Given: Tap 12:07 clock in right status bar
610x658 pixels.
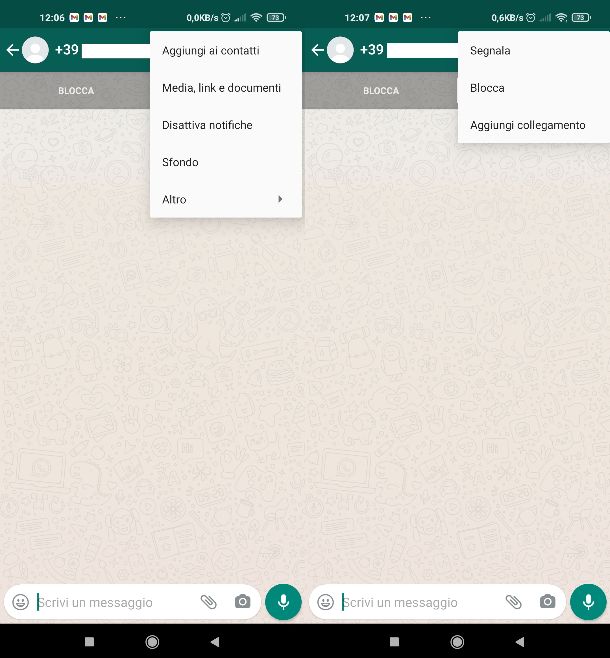Looking at the screenshot, I should pyautogui.click(x=357, y=18).
